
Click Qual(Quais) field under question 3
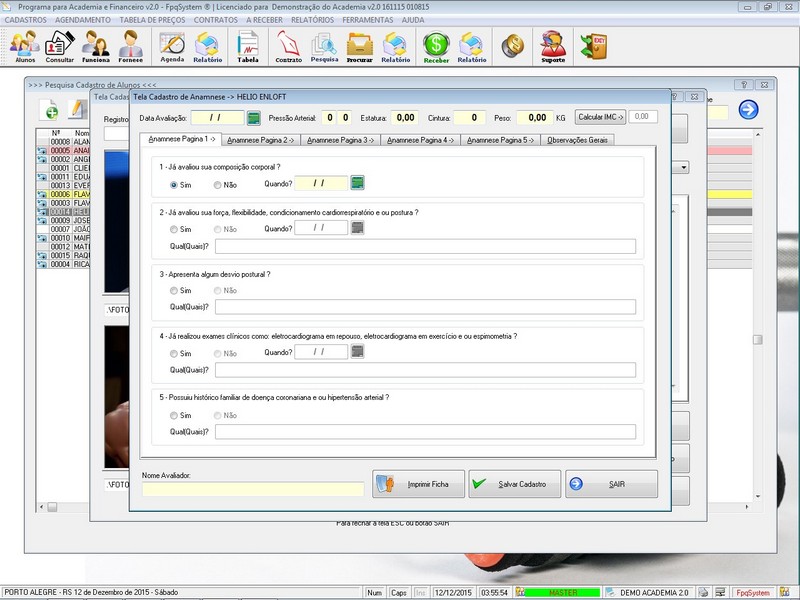pyautogui.click(x=425, y=307)
